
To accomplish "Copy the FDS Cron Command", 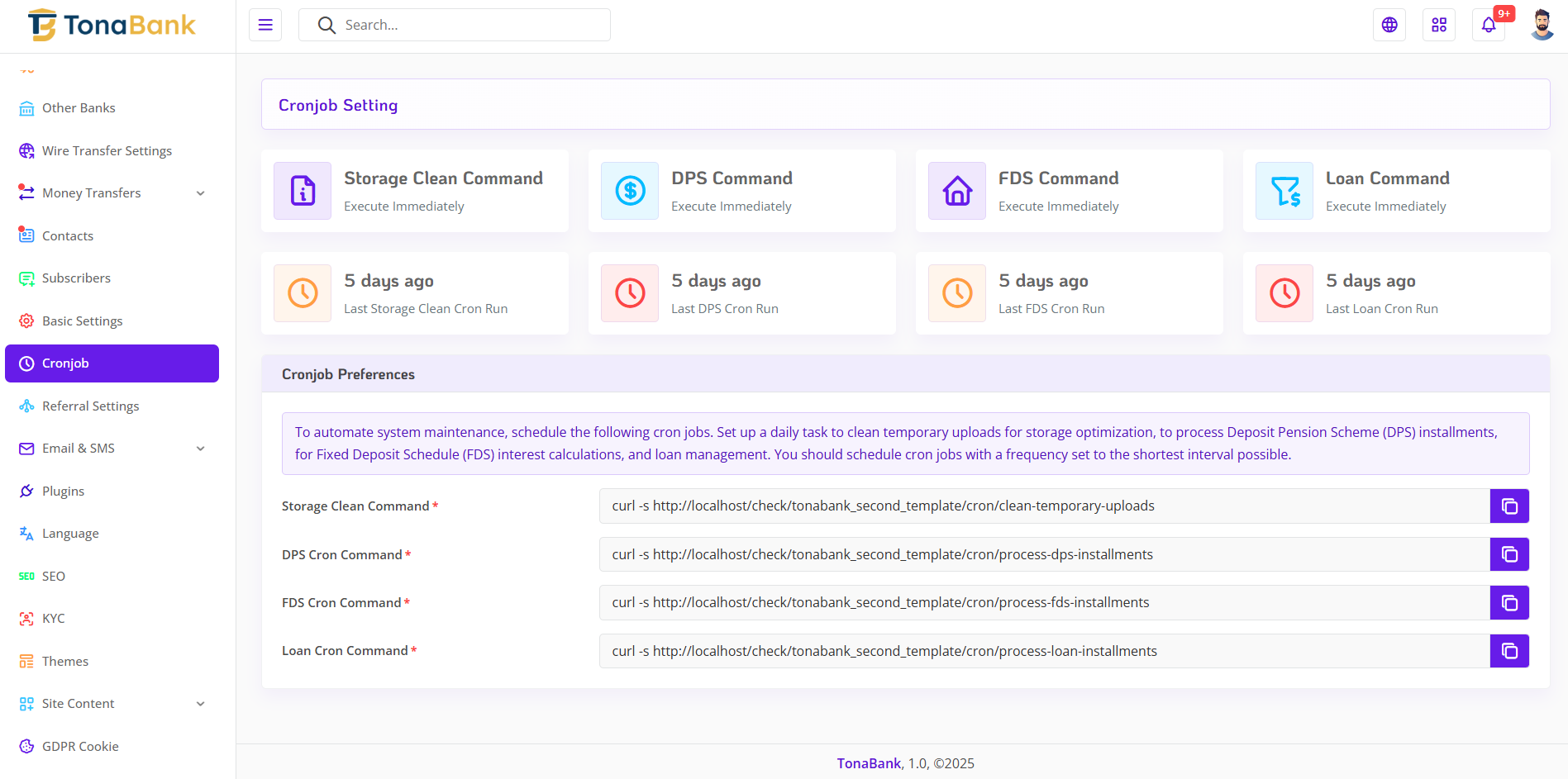I will pyautogui.click(x=1508, y=603).
